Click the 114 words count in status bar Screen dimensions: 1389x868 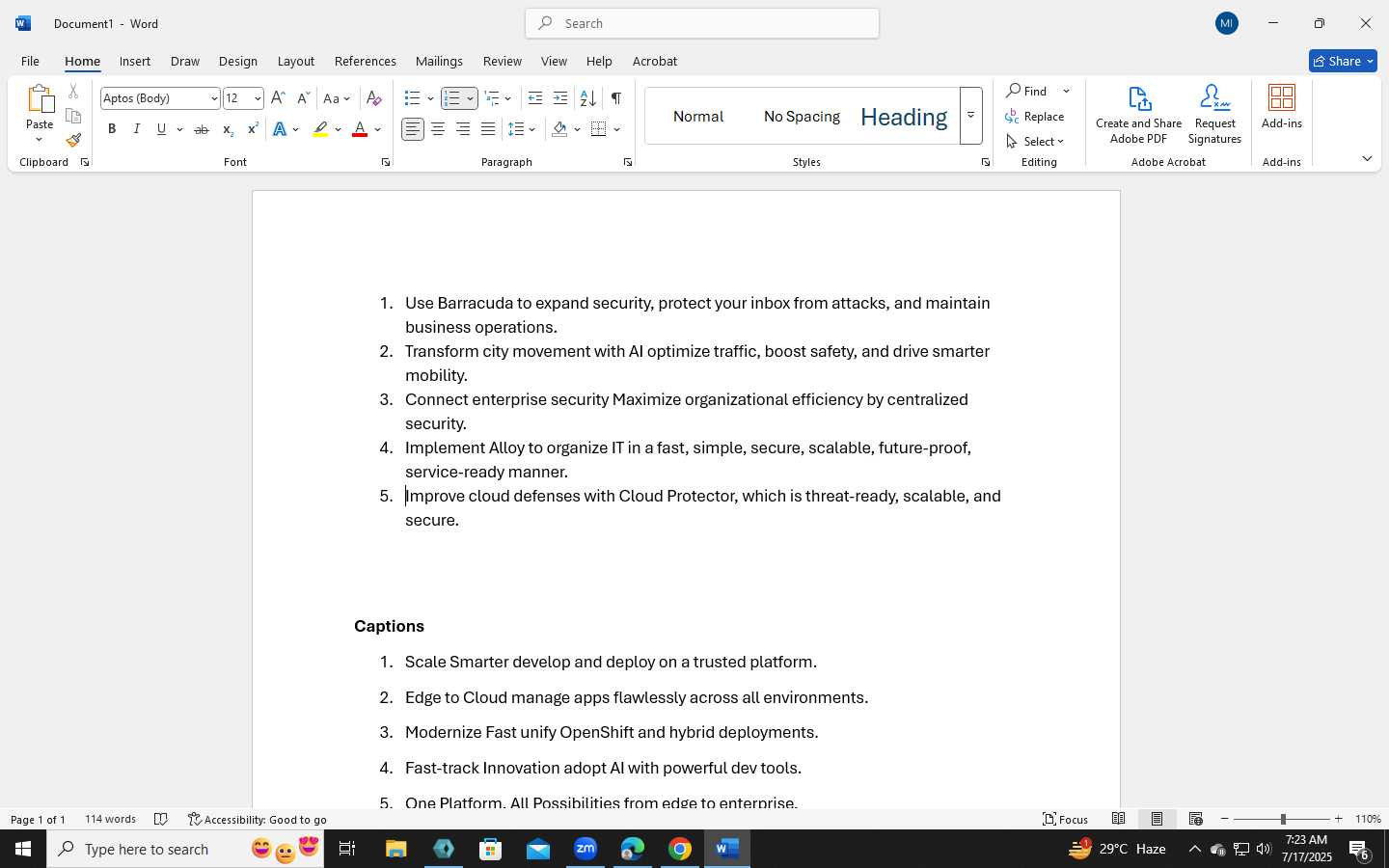[x=110, y=819]
